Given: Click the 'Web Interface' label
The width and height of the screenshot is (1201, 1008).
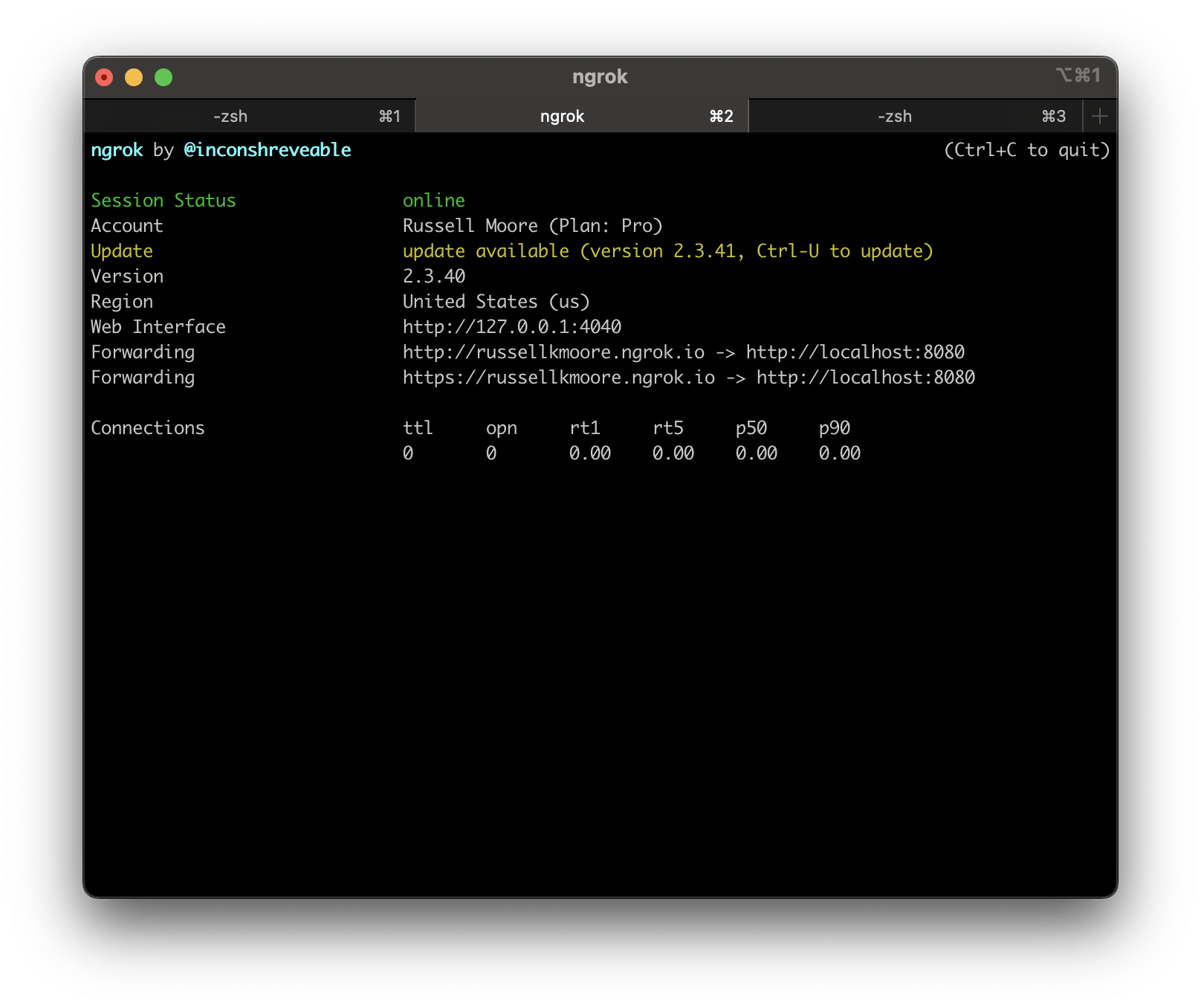Looking at the screenshot, I should click(158, 327).
